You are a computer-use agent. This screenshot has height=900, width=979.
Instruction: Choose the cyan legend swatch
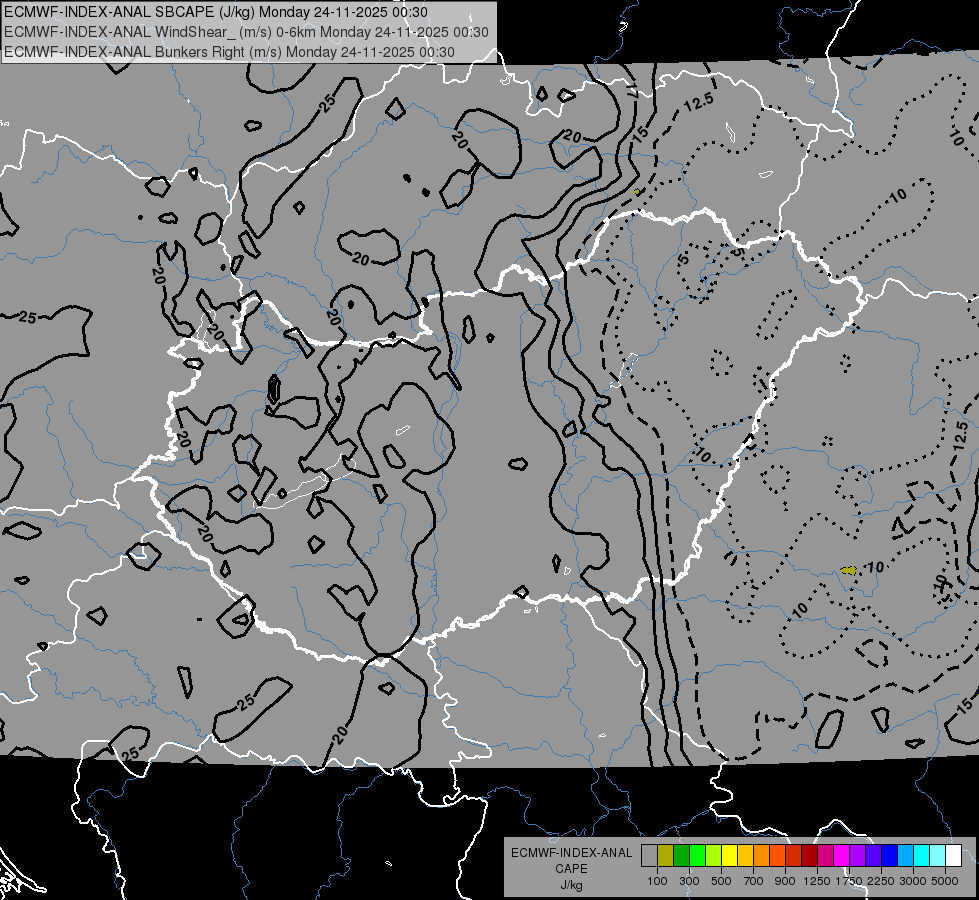point(921,855)
